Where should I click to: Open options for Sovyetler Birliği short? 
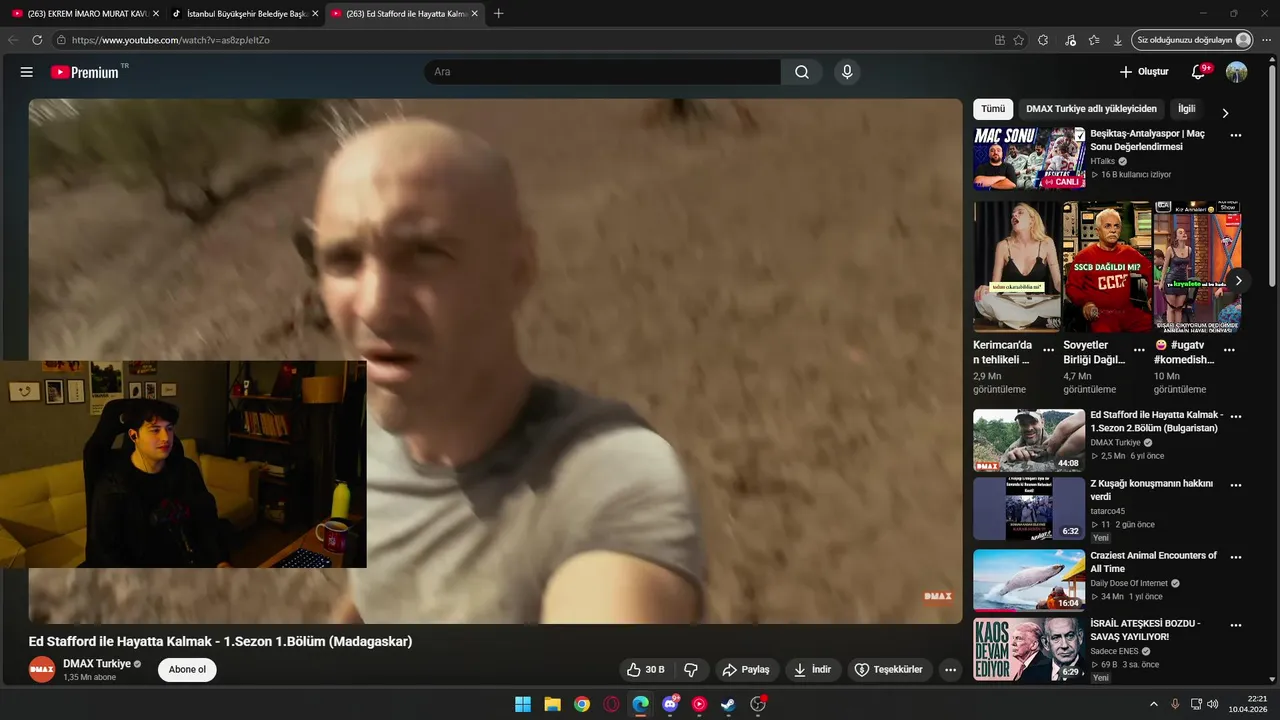click(1138, 351)
